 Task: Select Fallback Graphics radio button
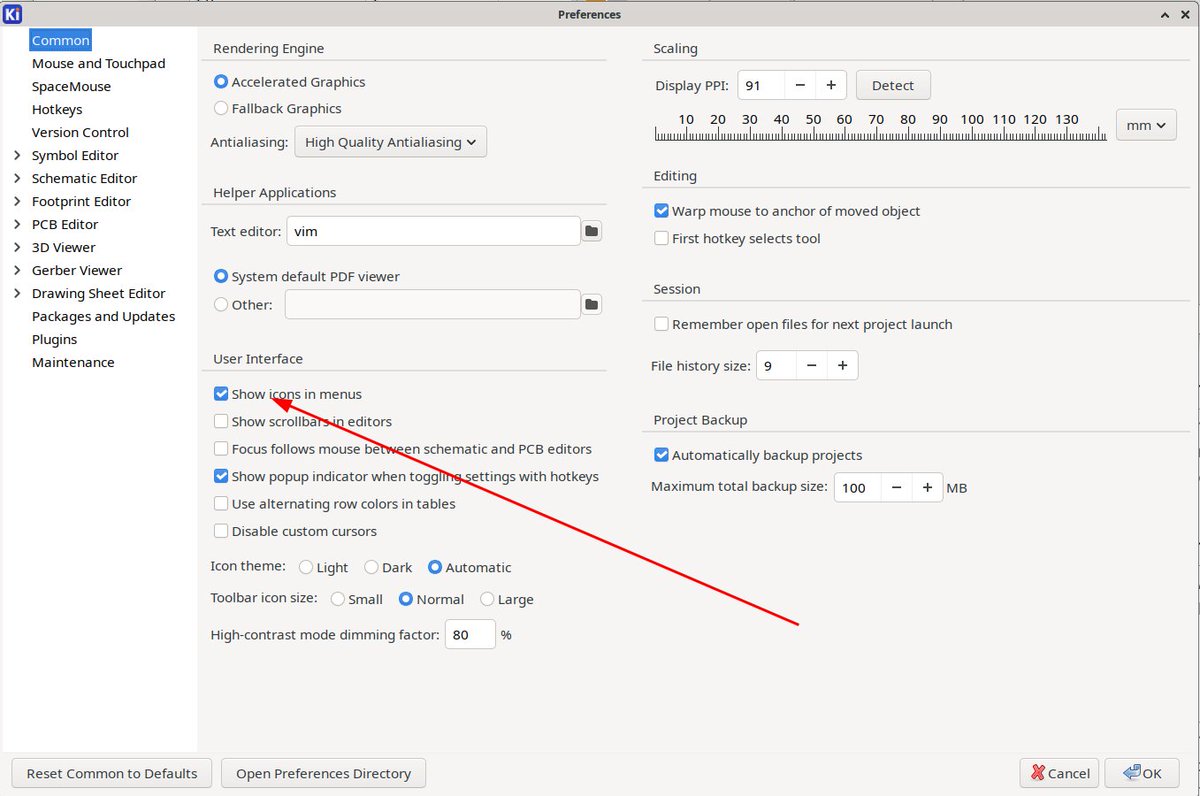click(221, 108)
